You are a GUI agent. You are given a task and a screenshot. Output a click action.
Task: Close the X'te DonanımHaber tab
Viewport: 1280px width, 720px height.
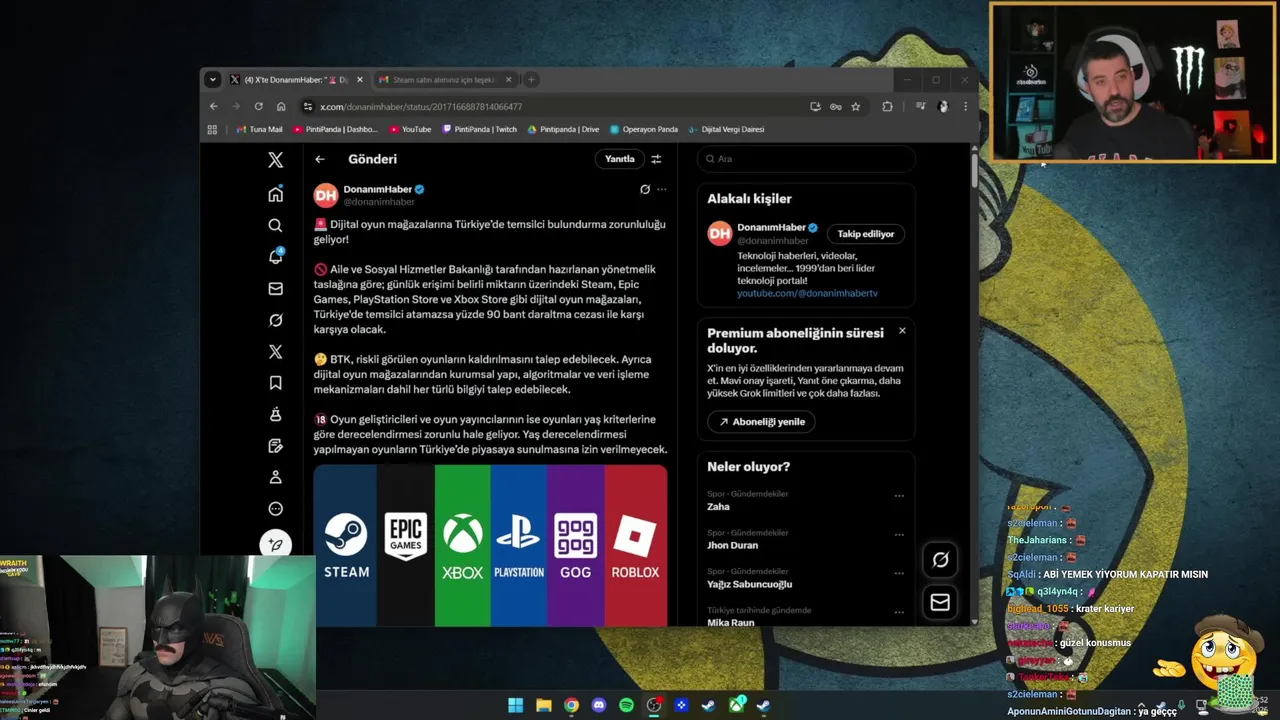pyautogui.click(x=360, y=80)
